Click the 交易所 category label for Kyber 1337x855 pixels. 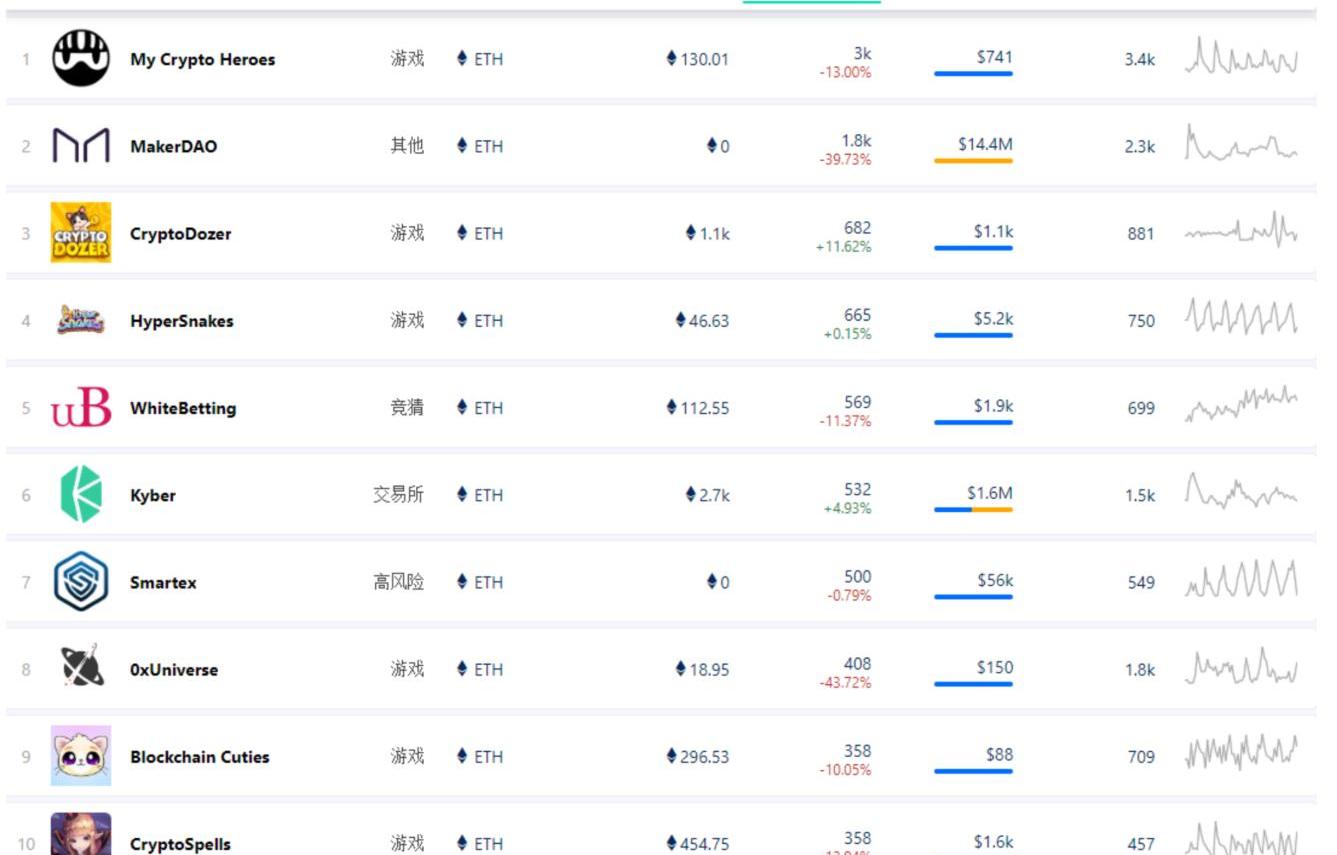[398, 494]
